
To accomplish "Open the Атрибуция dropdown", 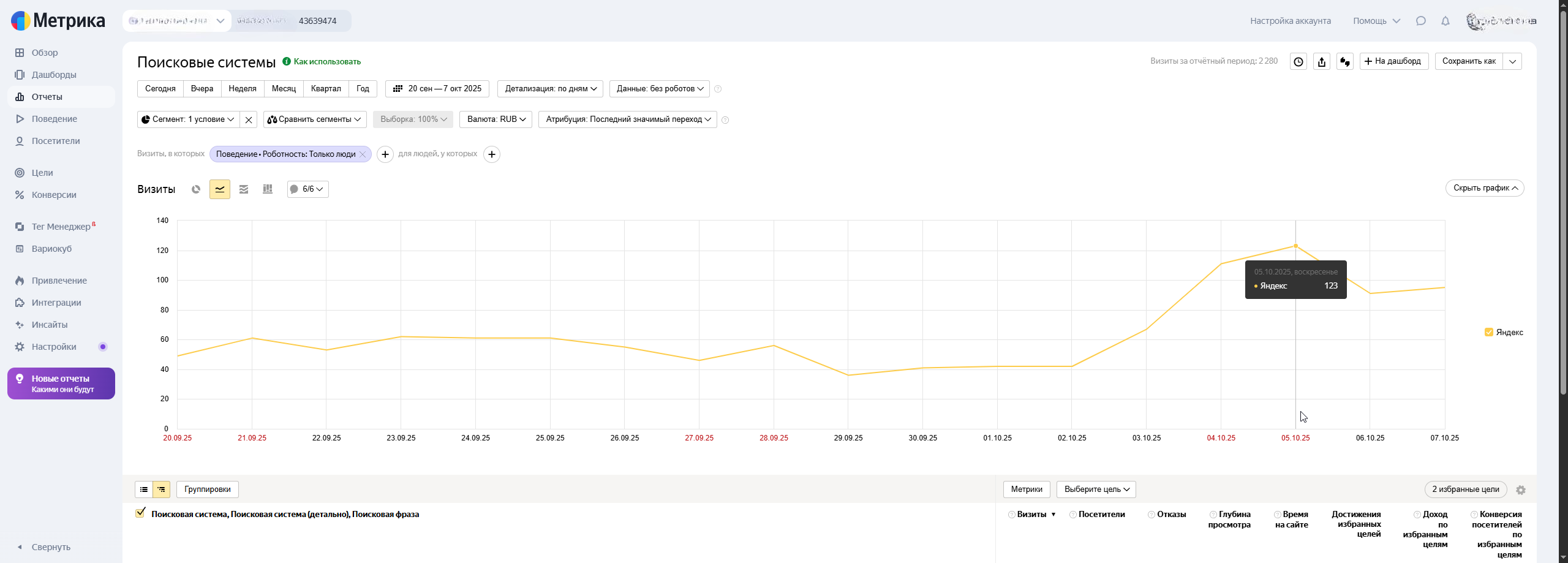I will pos(628,119).
